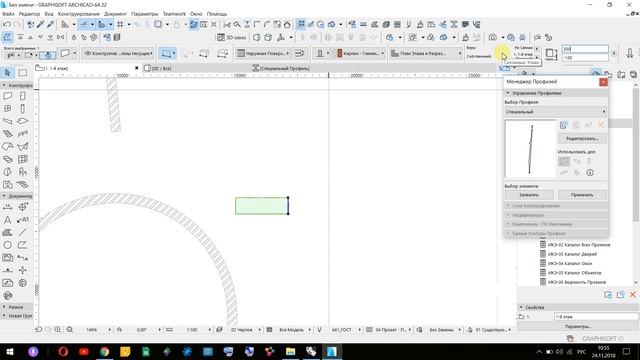Select the Fill hatch tool in toolbox
The height and width of the screenshot is (360, 640).
click(7, 232)
